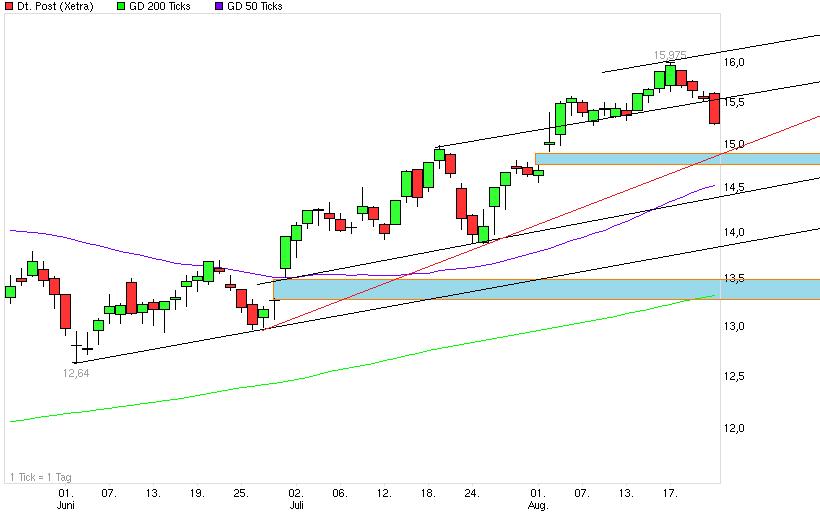Click the purple GD 50 Ticks legend swatch

tap(219, 6)
